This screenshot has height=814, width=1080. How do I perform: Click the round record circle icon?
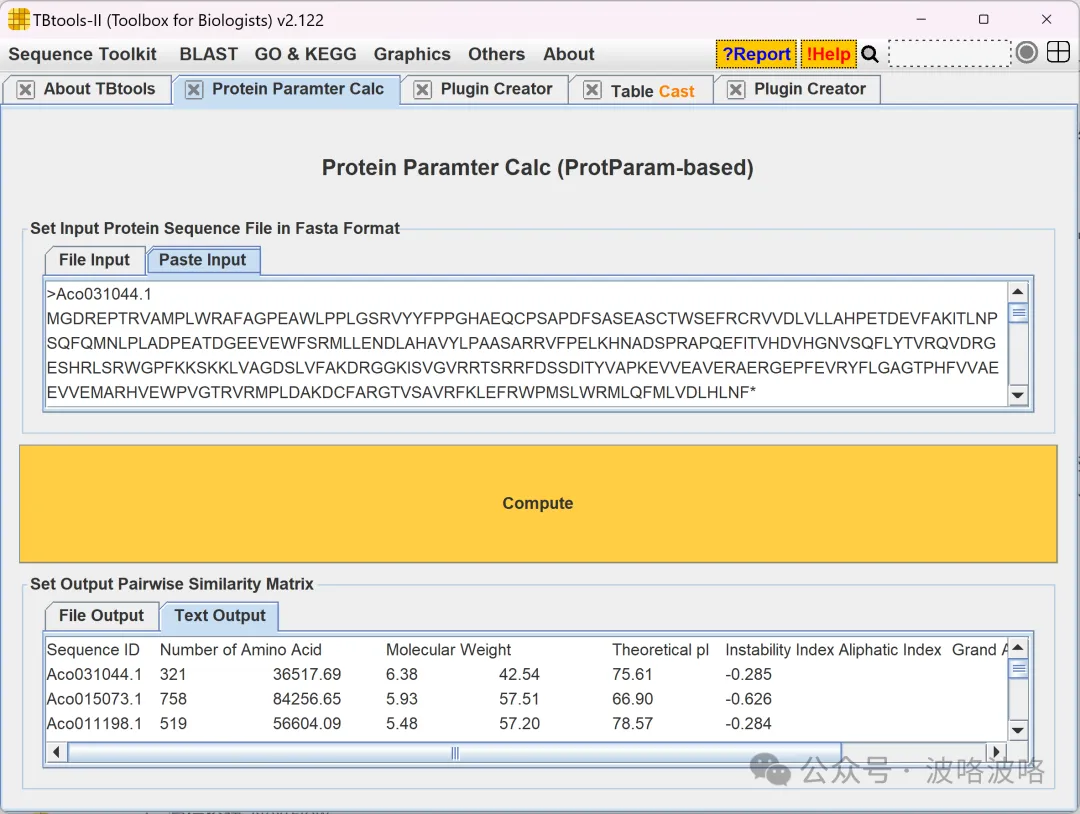coord(1026,52)
